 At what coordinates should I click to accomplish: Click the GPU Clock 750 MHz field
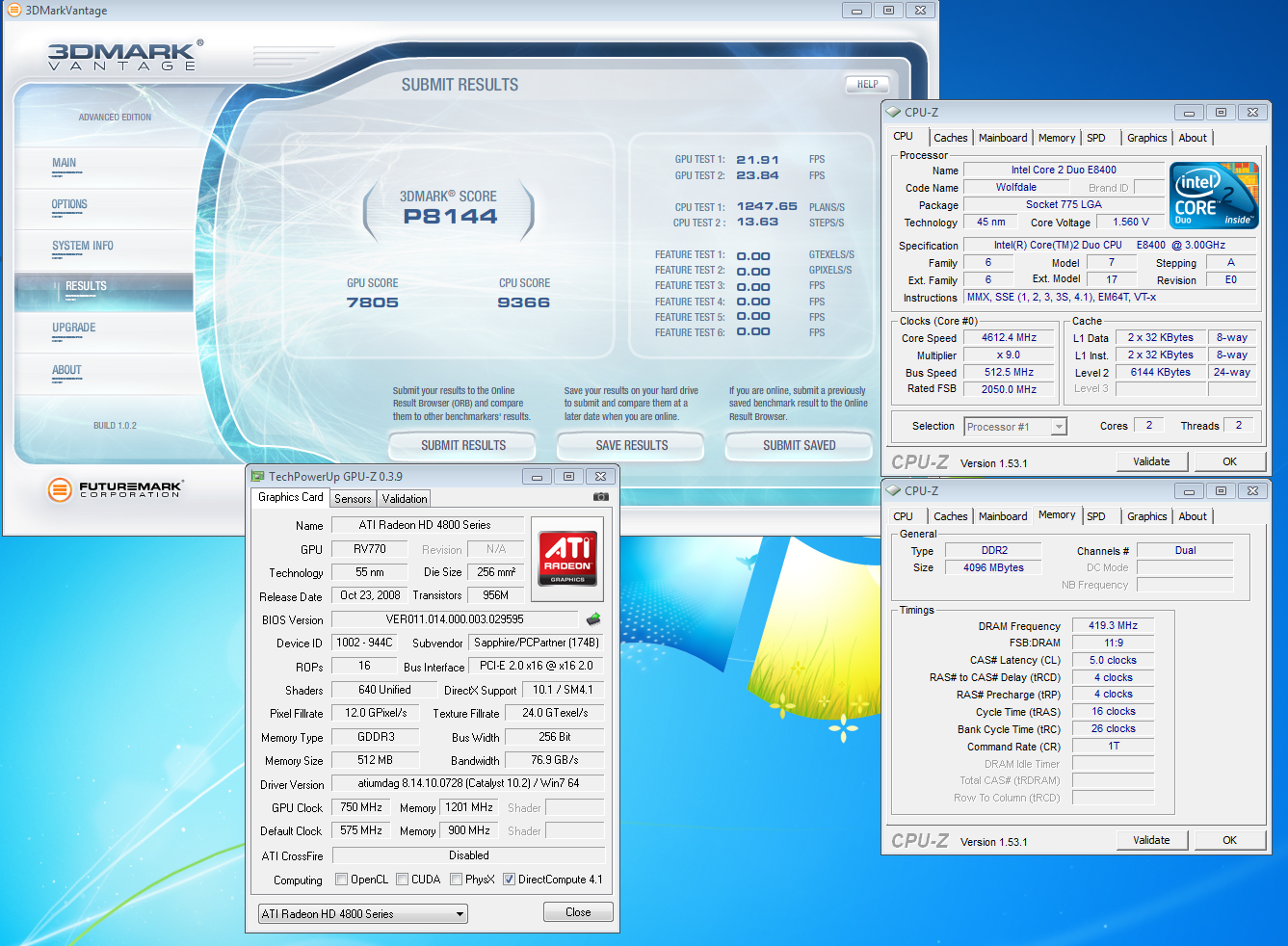click(x=361, y=807)
